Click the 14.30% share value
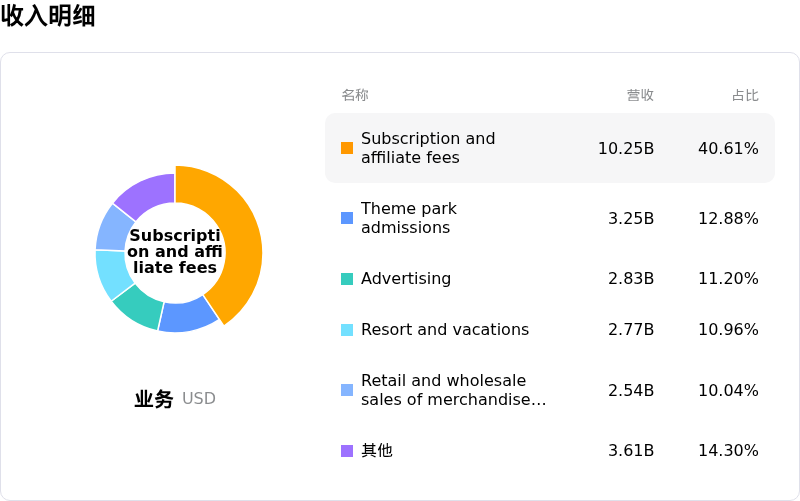Screen dimensions: 800x501 coord(728,450)
